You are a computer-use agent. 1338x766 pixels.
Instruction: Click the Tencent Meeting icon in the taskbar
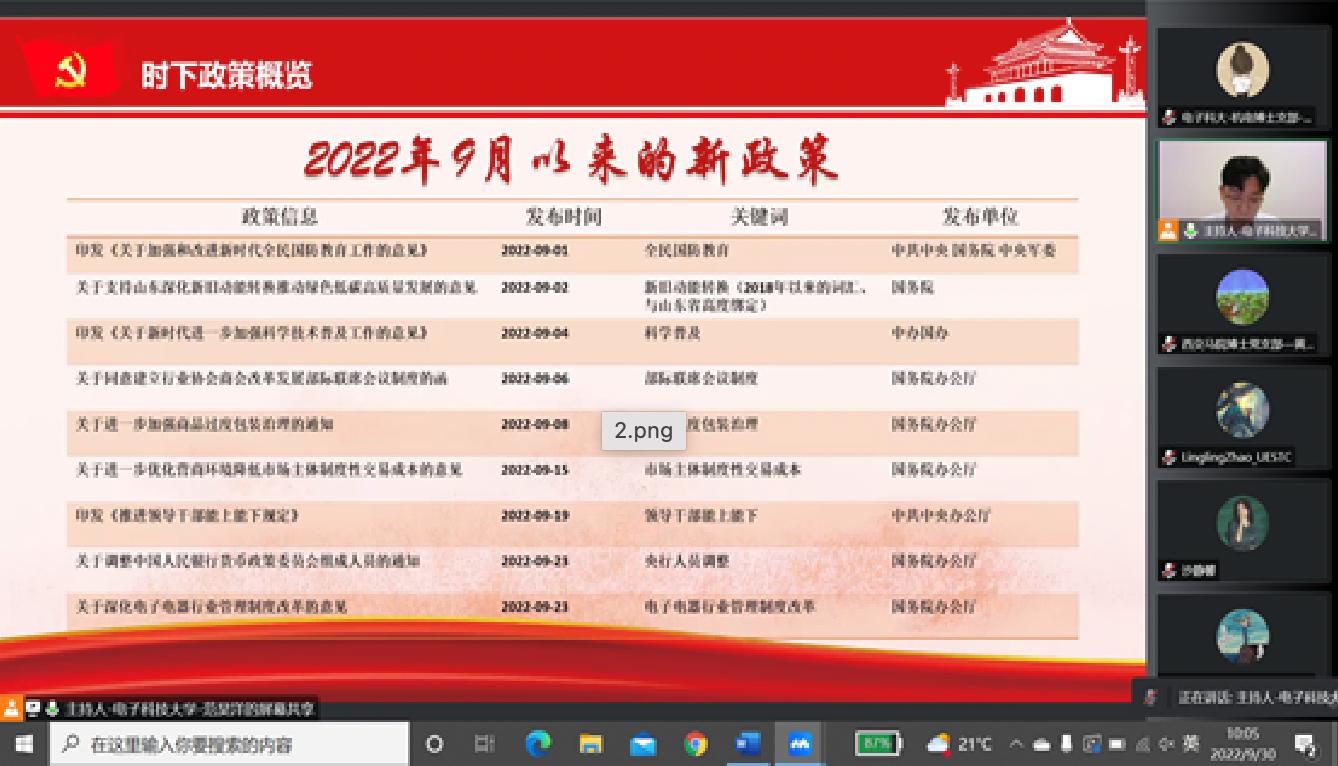click(x=798, y=743)
